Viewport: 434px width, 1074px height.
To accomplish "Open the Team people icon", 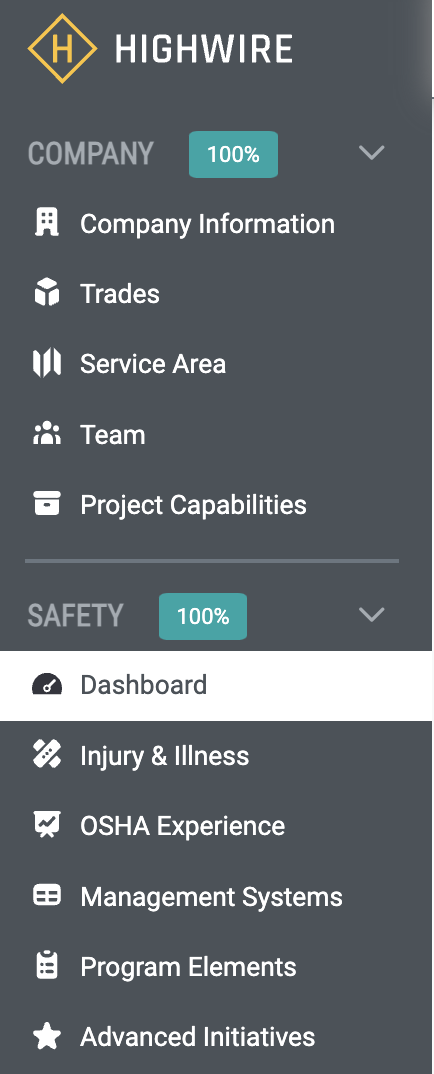I will tap(47, 434).
